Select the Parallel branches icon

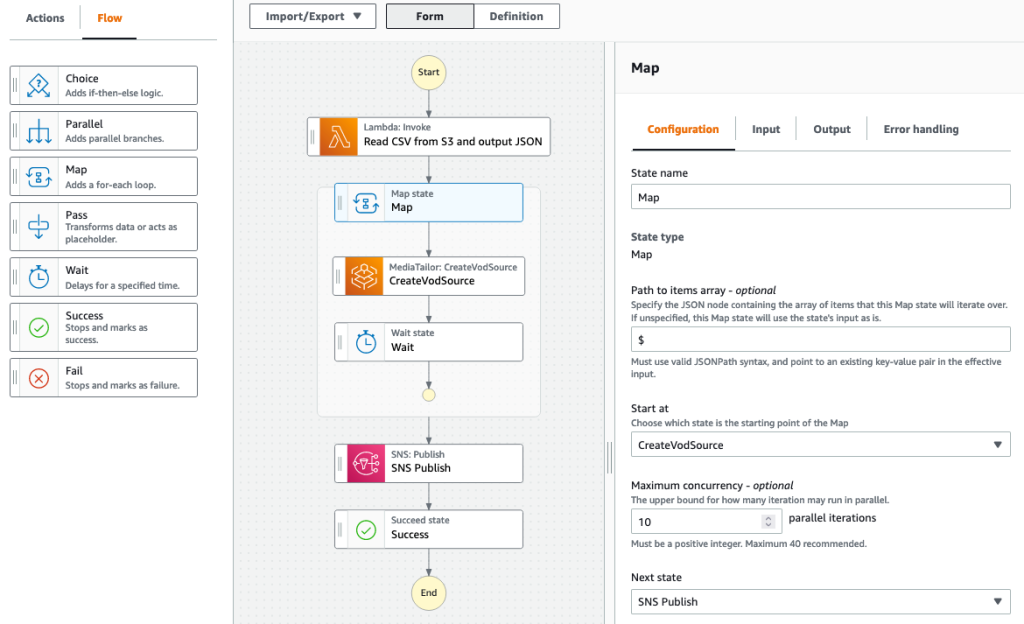[x=38, y=131]
